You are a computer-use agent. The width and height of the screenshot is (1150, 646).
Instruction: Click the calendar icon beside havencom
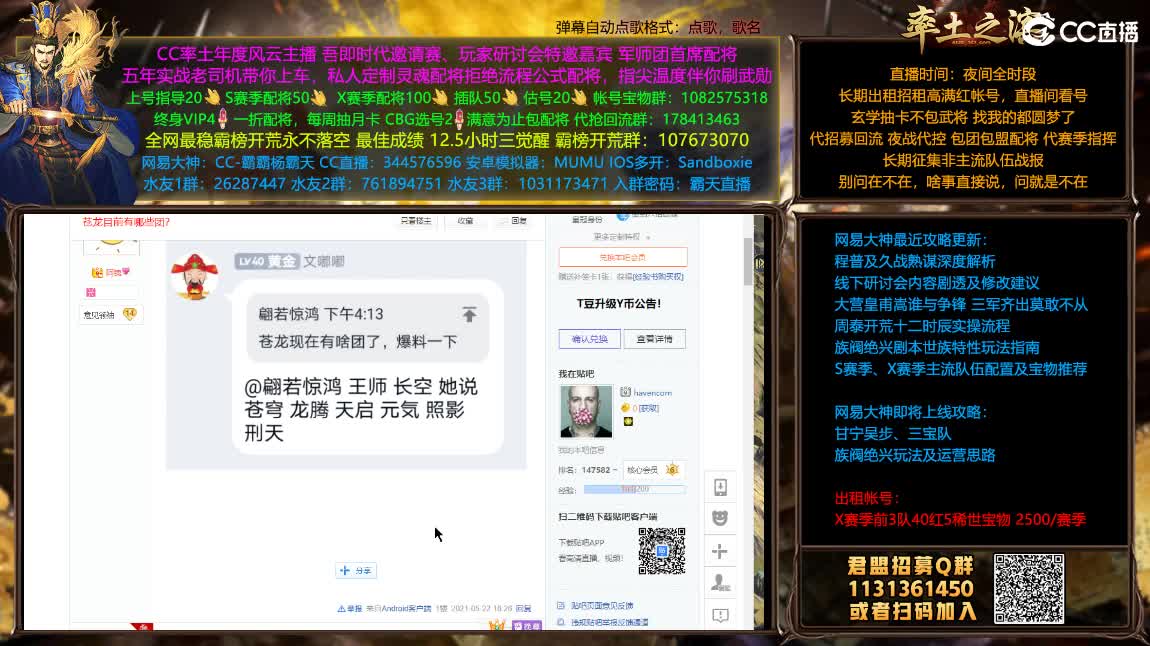click(x=625, y=392)
